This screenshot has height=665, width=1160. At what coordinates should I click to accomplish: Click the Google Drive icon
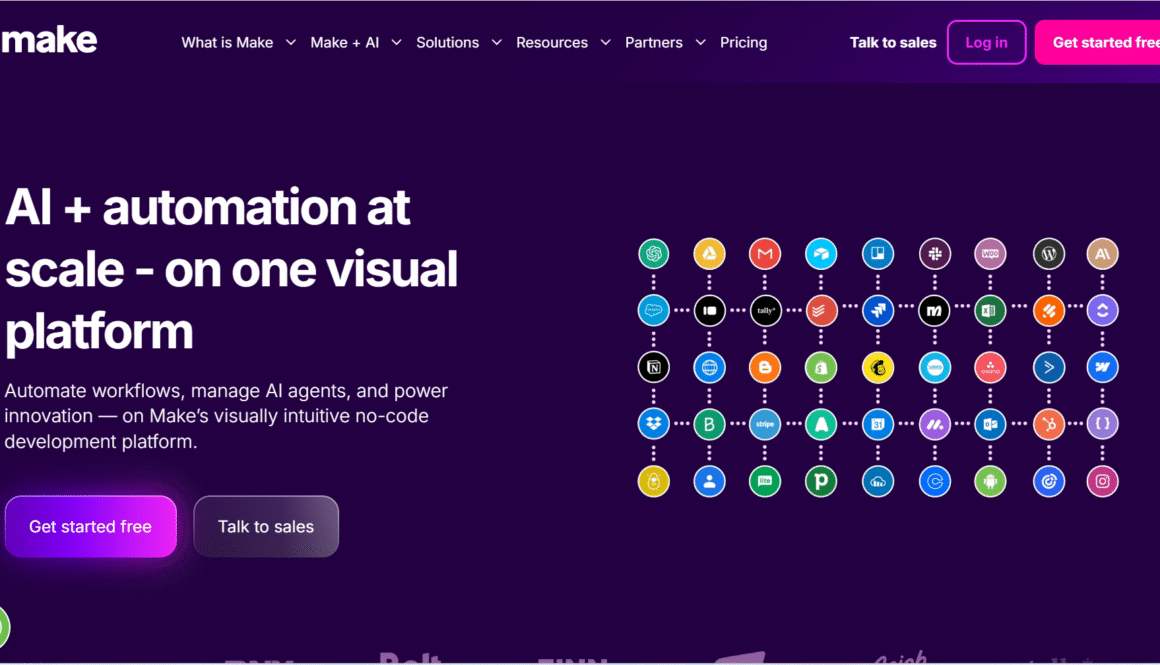tap(709, 254)
